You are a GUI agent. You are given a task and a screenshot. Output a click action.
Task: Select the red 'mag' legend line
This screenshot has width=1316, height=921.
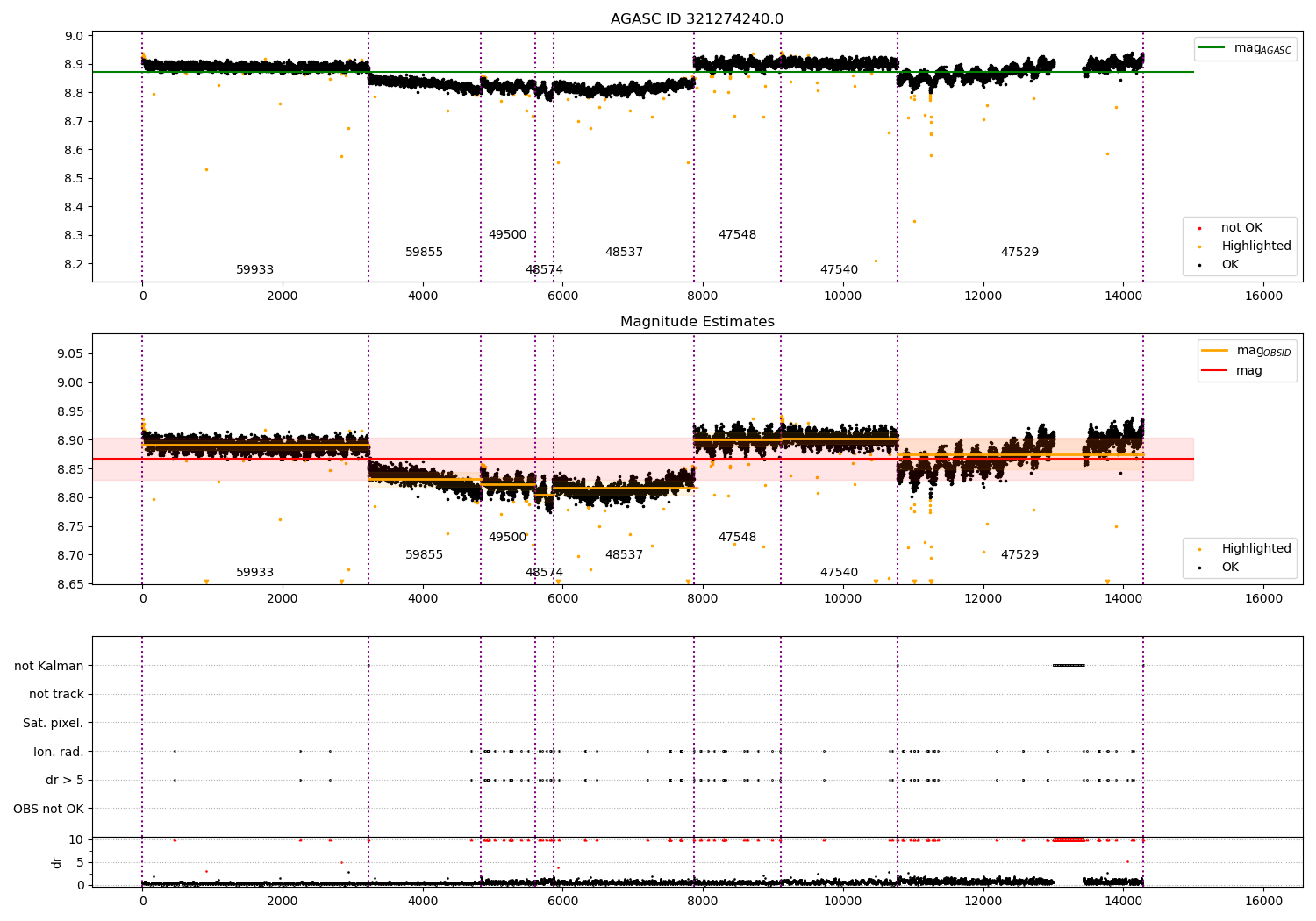(x=1214, y=370)
